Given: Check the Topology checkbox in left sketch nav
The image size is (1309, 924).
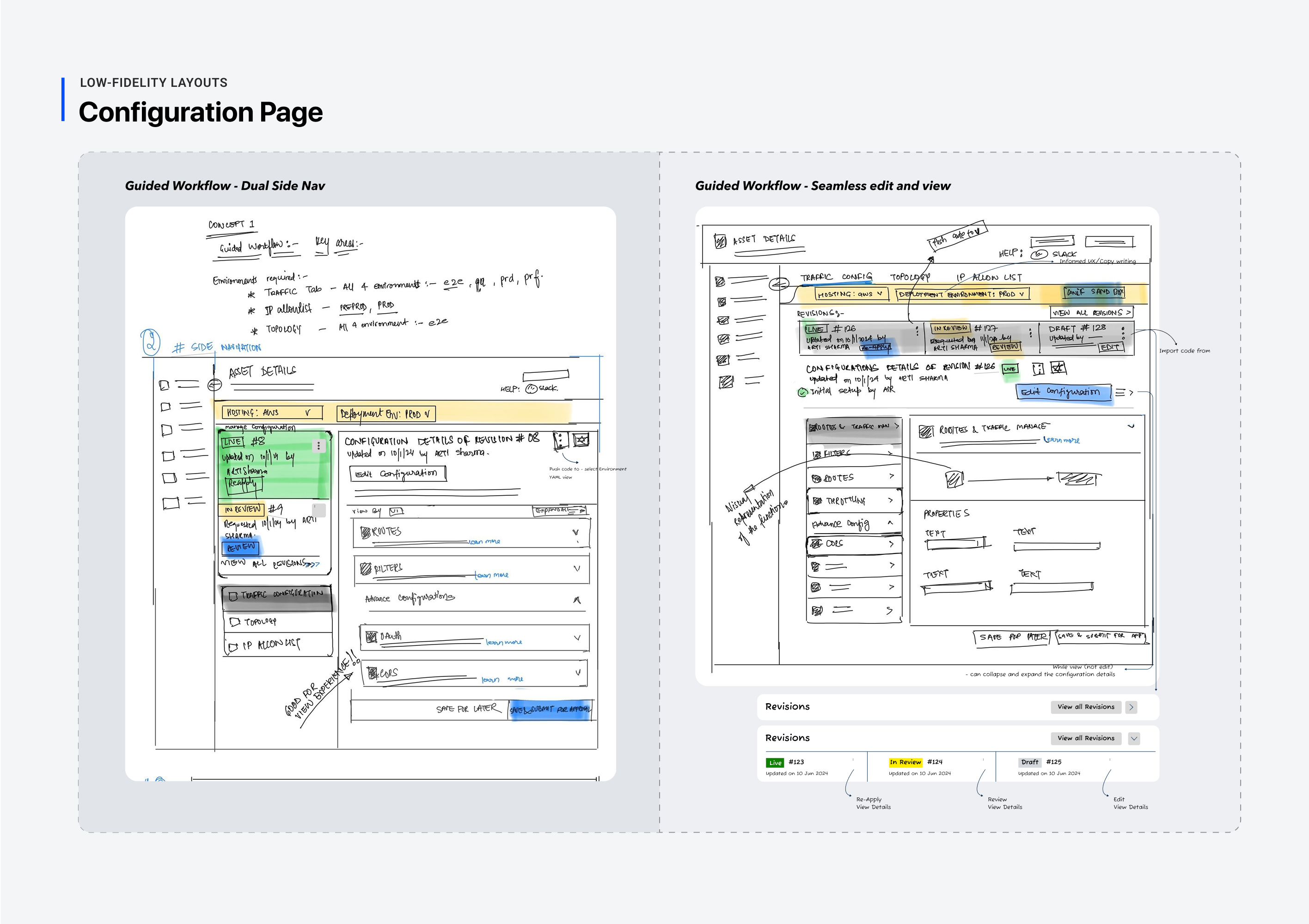Looking at the screenshot, I should coord(234,622).
